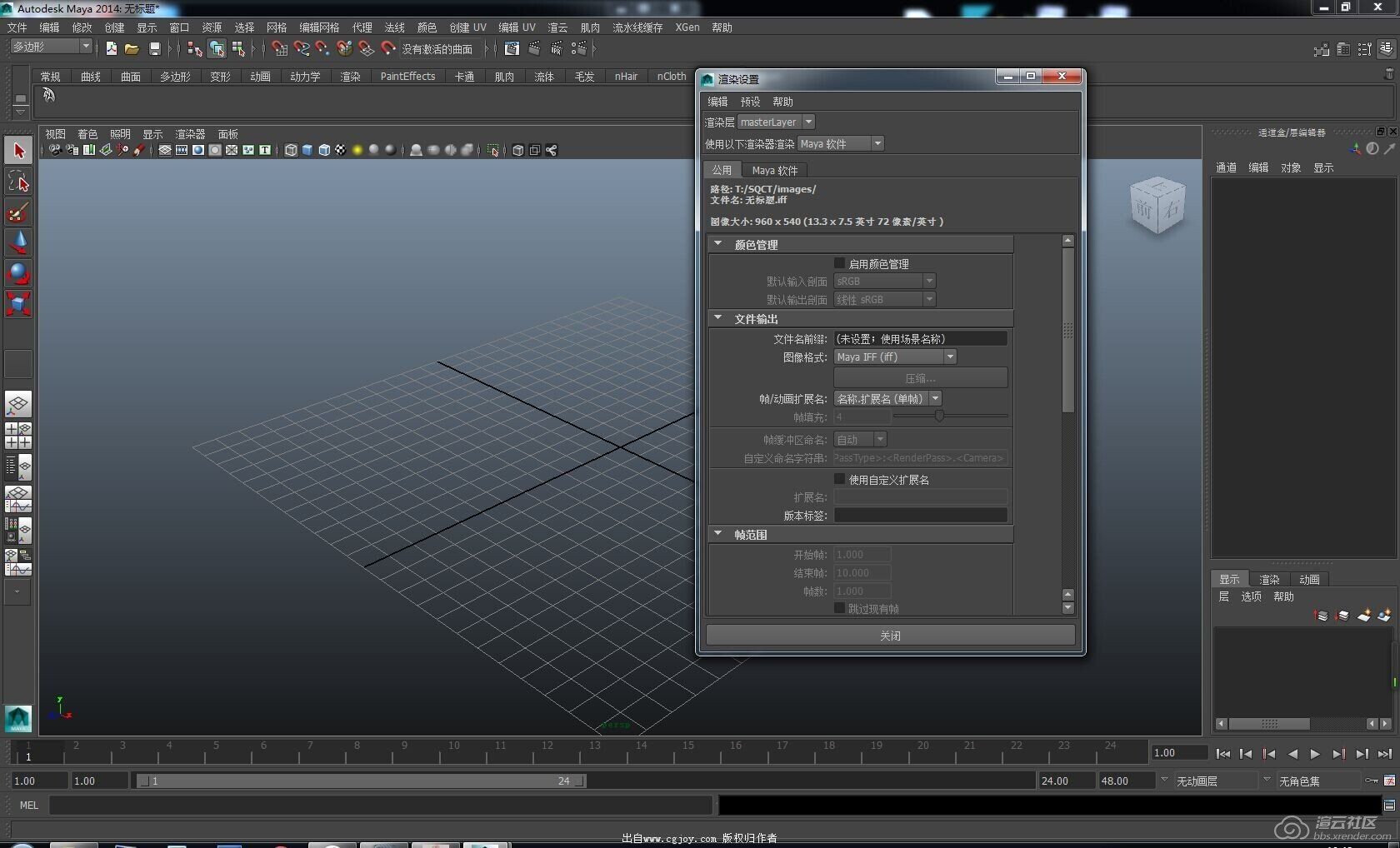Screen dimensions: 1400x848
Task: Toggle the 跳过现有帧 checkbox
Action: point(839,608)
